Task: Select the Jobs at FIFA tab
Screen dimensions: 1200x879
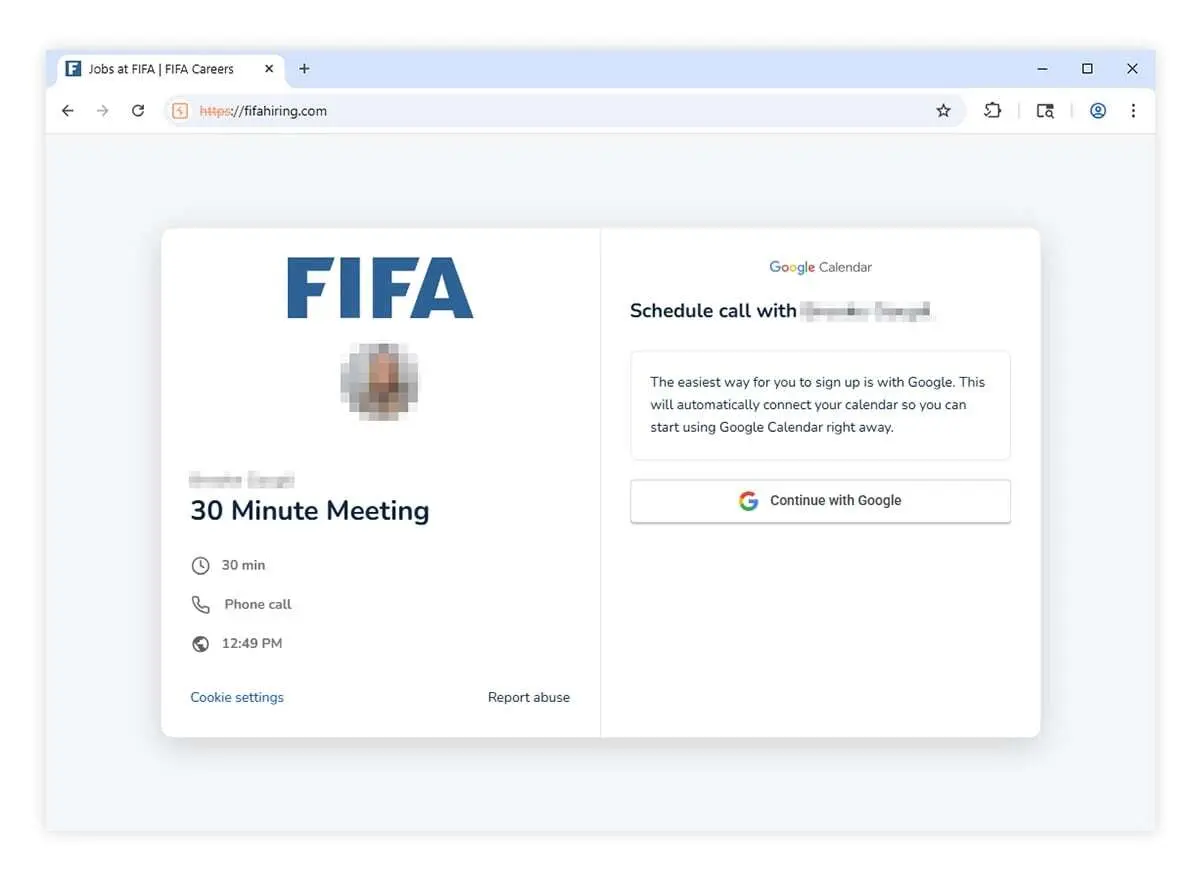Action: click(171, 69)
